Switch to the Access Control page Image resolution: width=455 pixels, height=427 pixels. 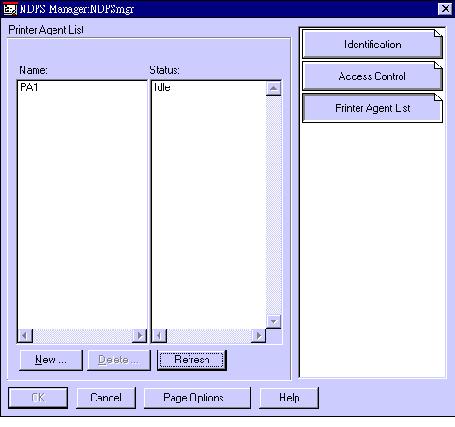372,76
